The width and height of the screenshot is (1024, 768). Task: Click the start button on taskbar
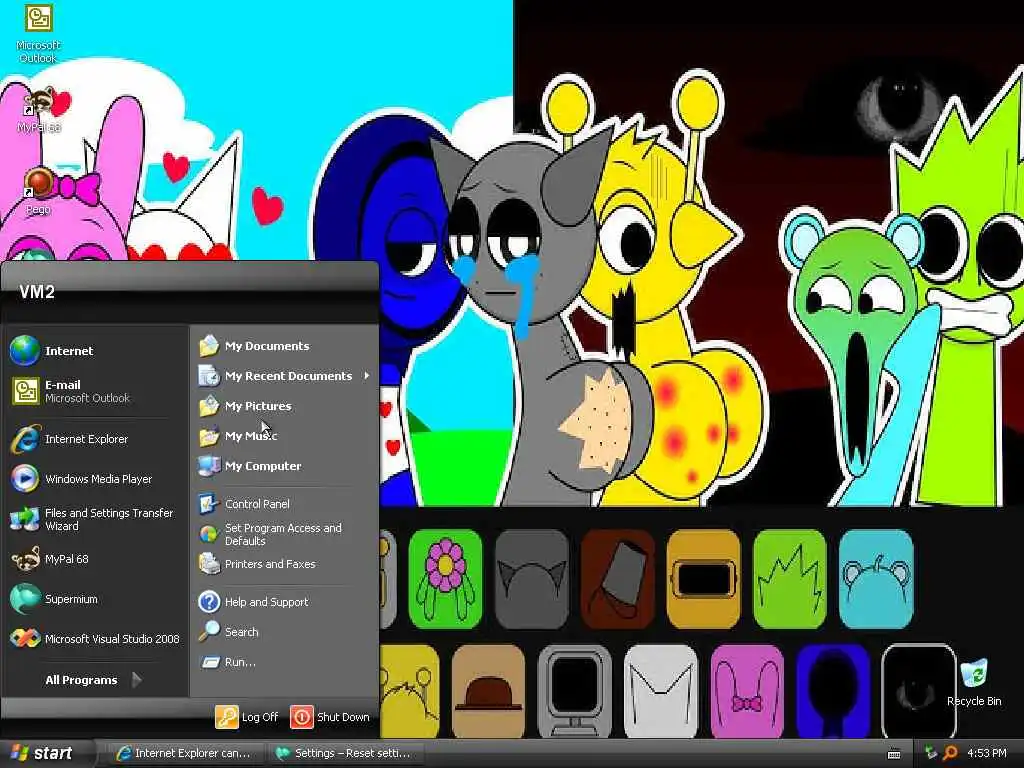(44, 753)
